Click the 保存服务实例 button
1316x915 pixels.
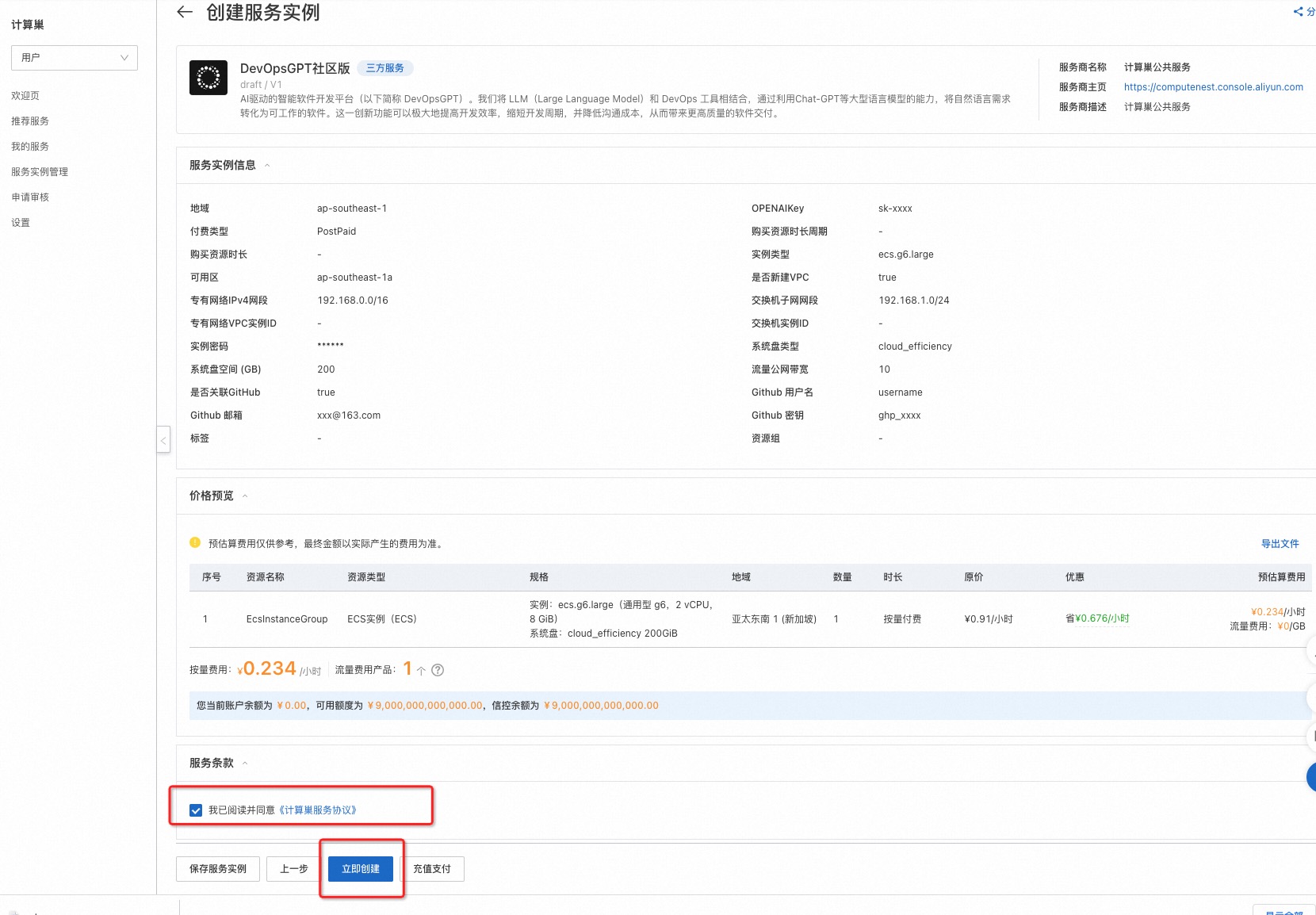point(218,869)
